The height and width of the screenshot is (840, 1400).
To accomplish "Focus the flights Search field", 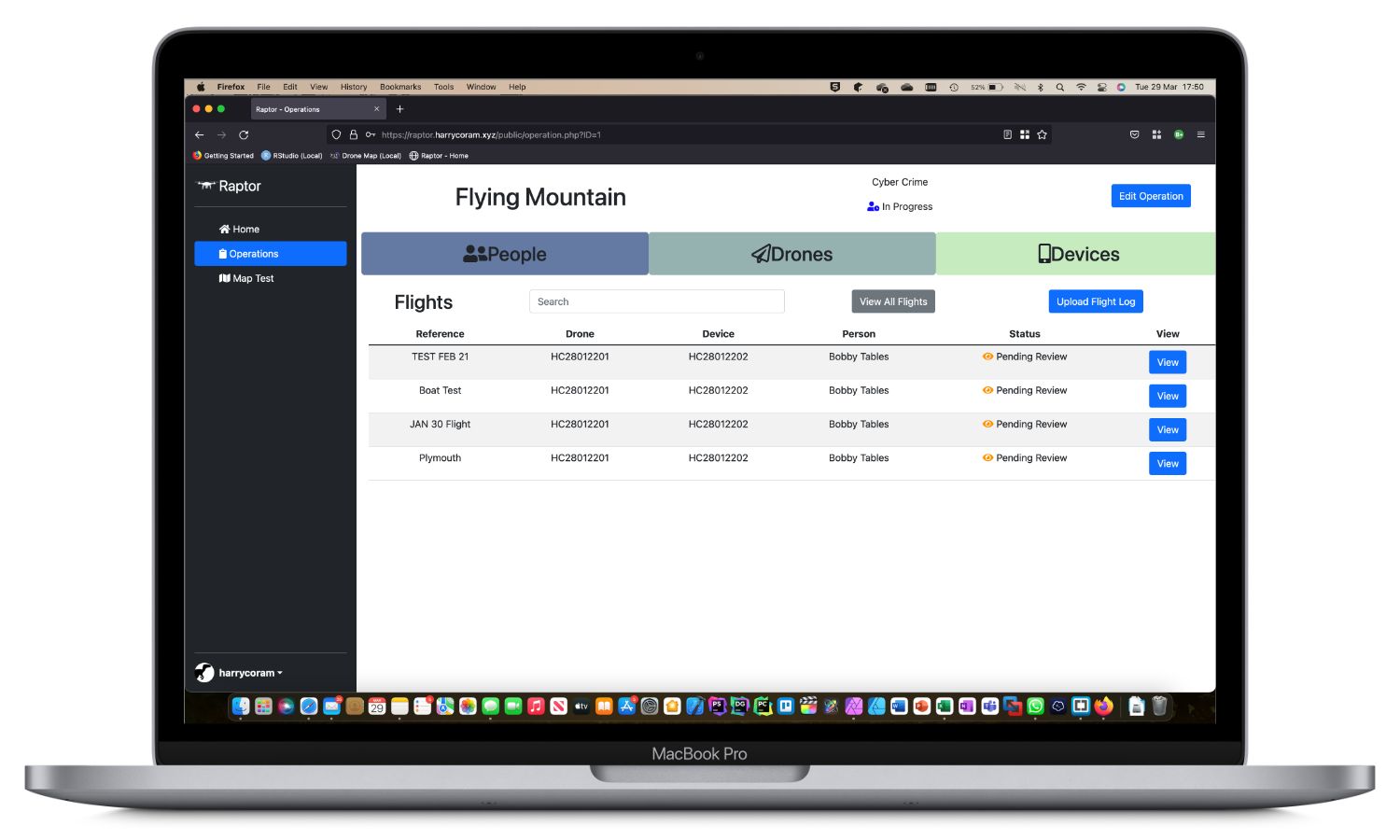I will [x=656, y=301].
